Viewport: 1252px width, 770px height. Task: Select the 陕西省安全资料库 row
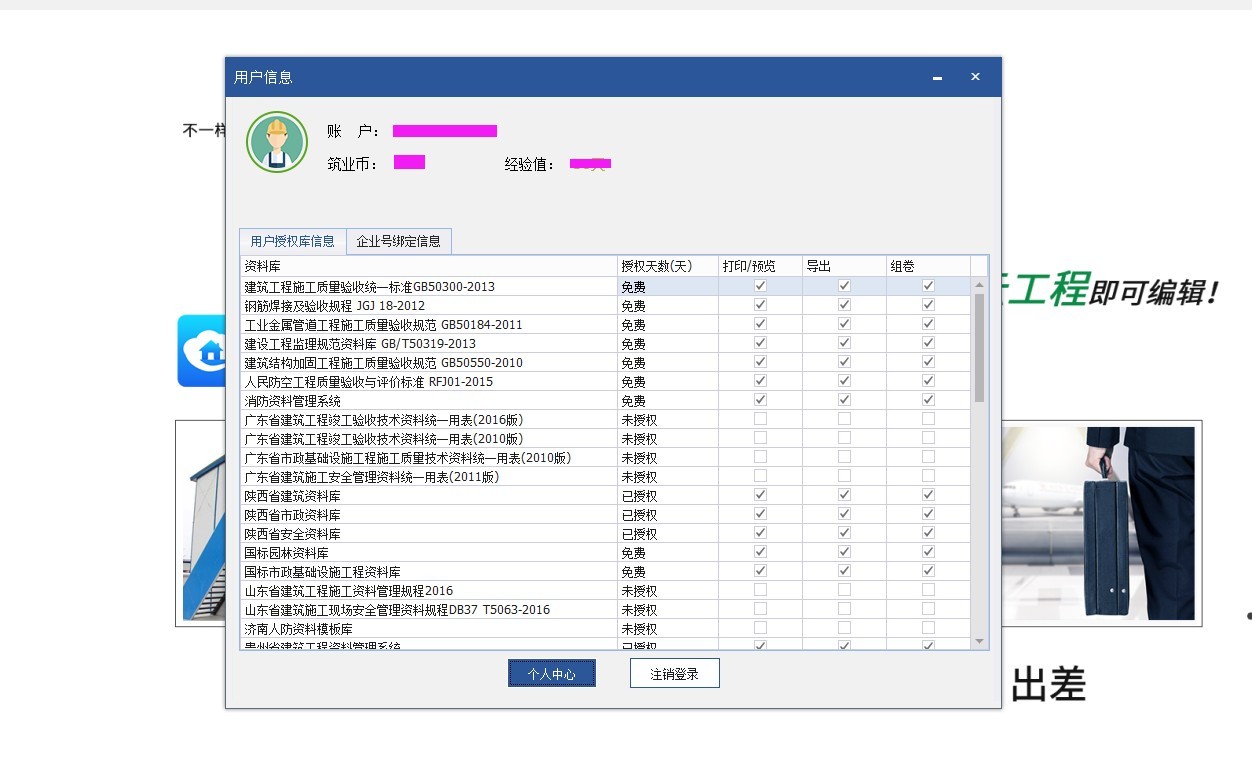pos(428,534)
